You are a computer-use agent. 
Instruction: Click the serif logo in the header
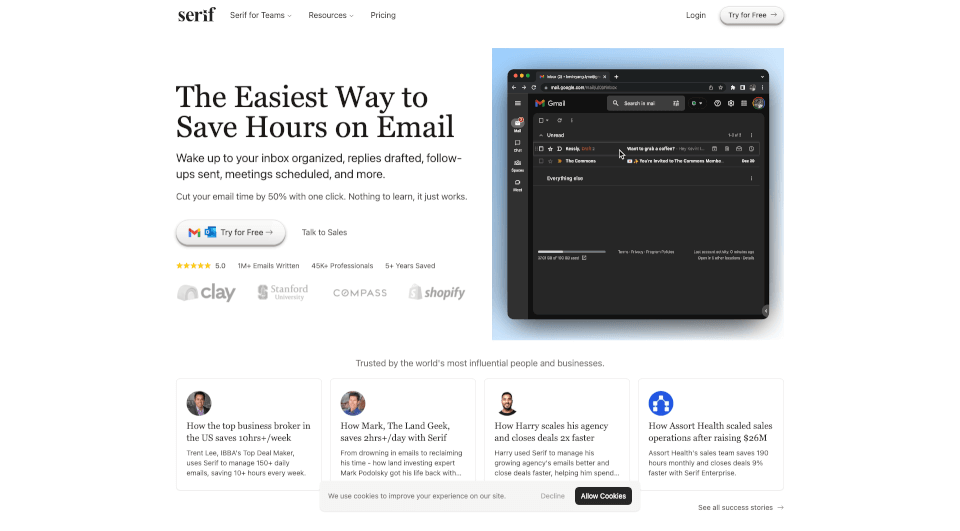click(196, 14)
